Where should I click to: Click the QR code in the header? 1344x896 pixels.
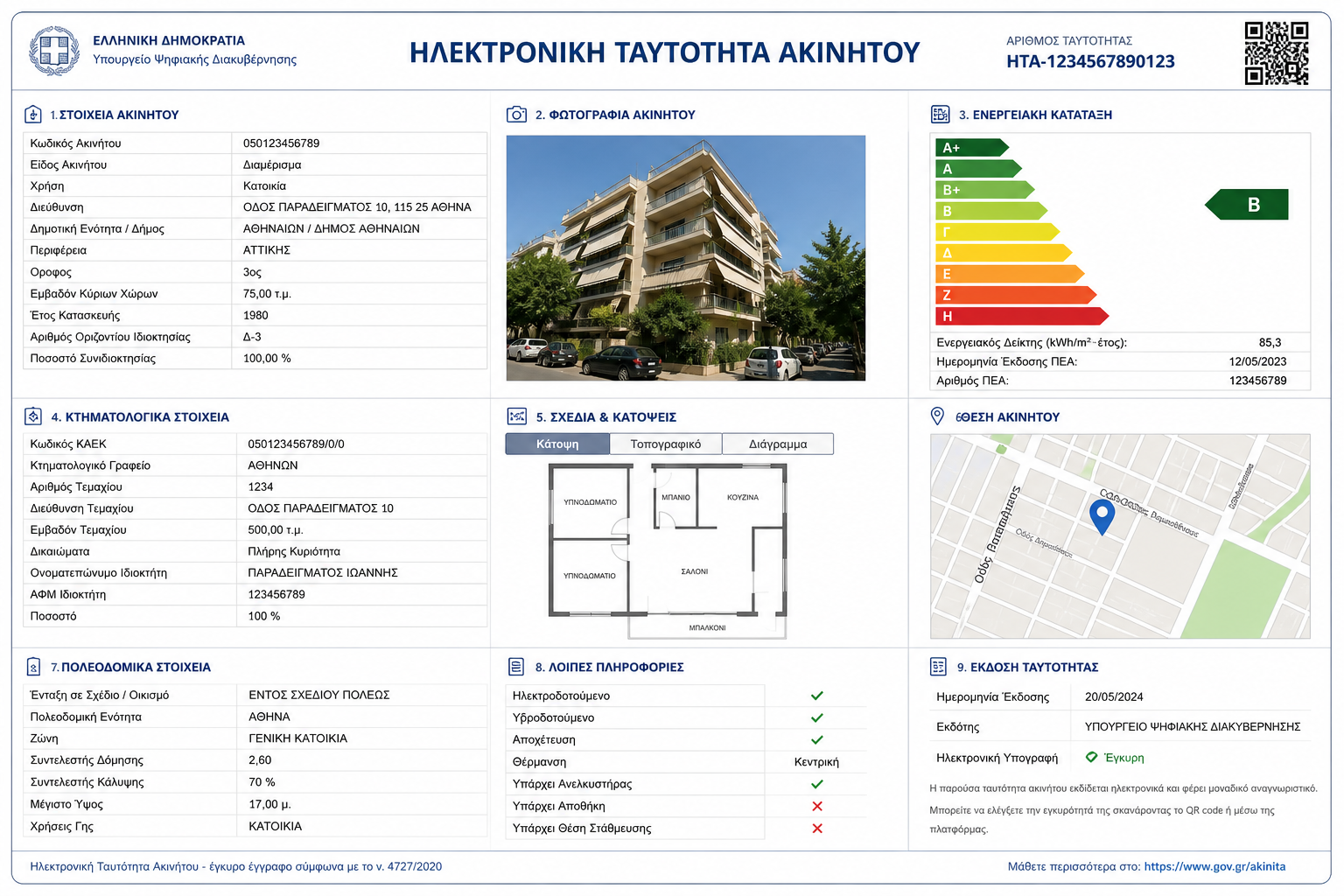pyautogui.click(x=1277, y=53)
